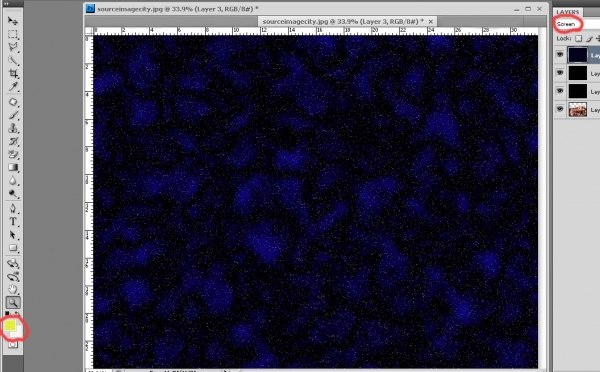Viewport: 600px width, 372px height.
Task: Select the Brush tool
Action: click(13, 115)
